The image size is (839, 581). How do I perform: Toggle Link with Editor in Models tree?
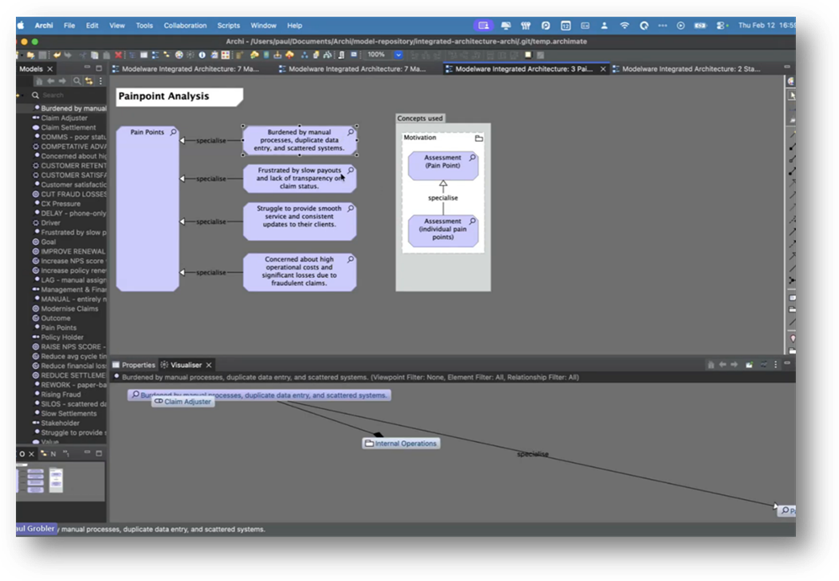pyautogui.click(x=89, y=81)
